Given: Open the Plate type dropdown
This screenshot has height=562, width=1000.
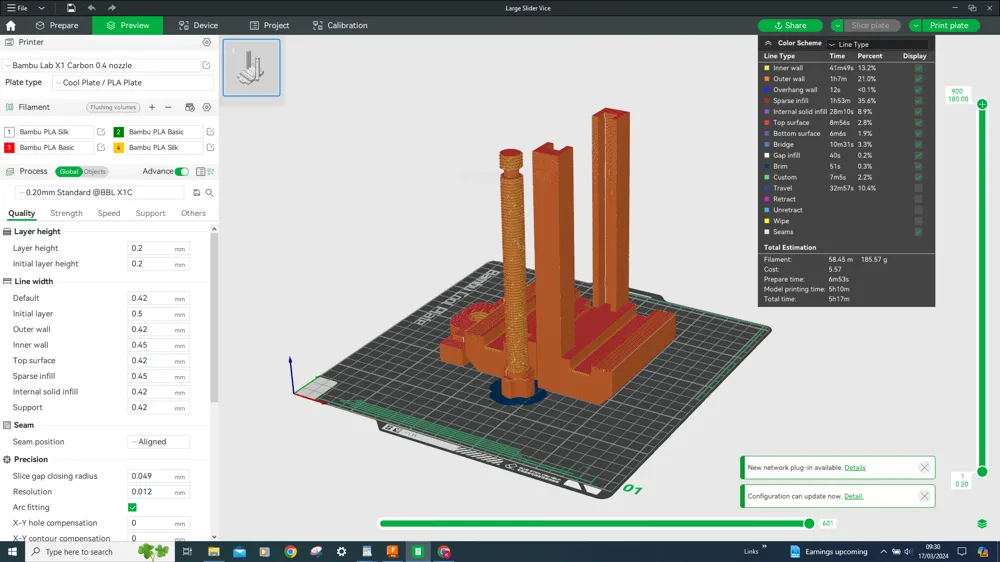Looking at the screenshot, I should click(132, 83).
